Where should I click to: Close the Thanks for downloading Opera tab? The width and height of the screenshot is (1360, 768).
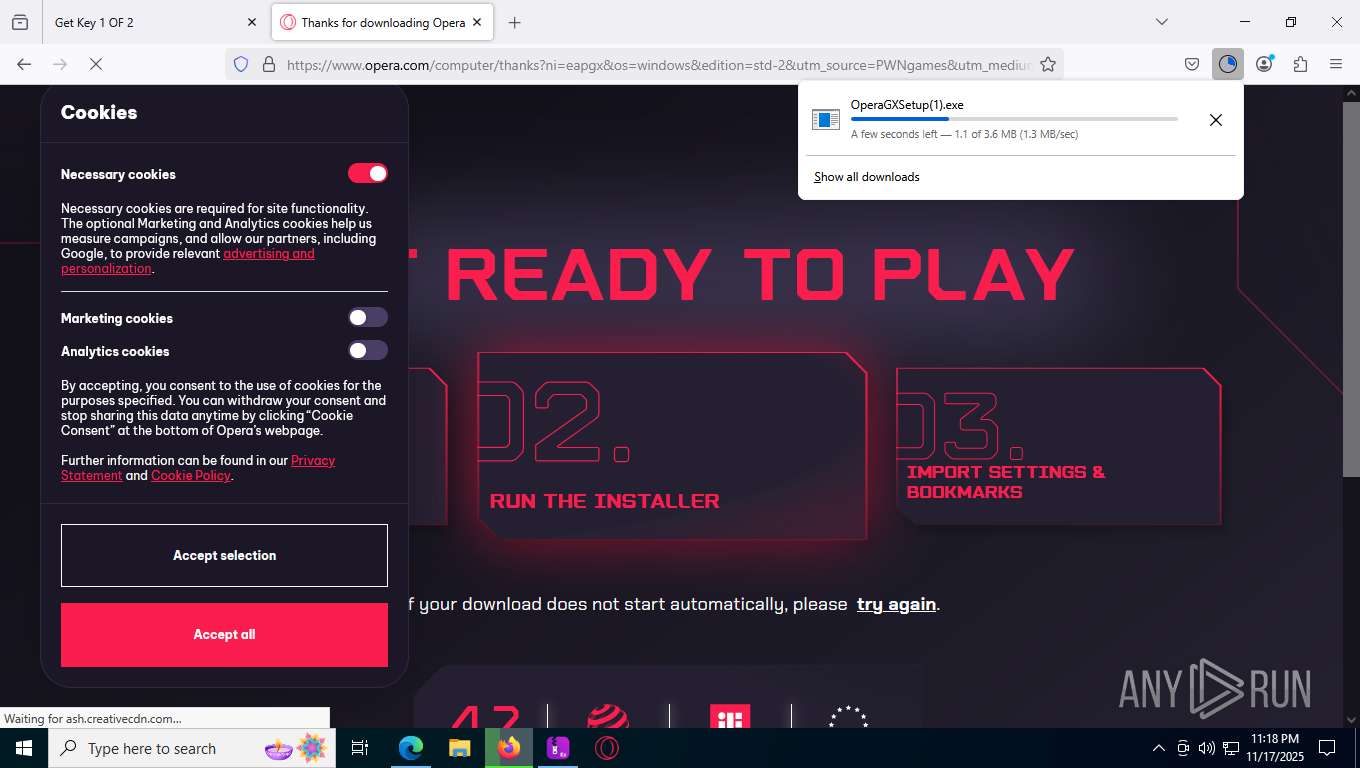(477, 22)
